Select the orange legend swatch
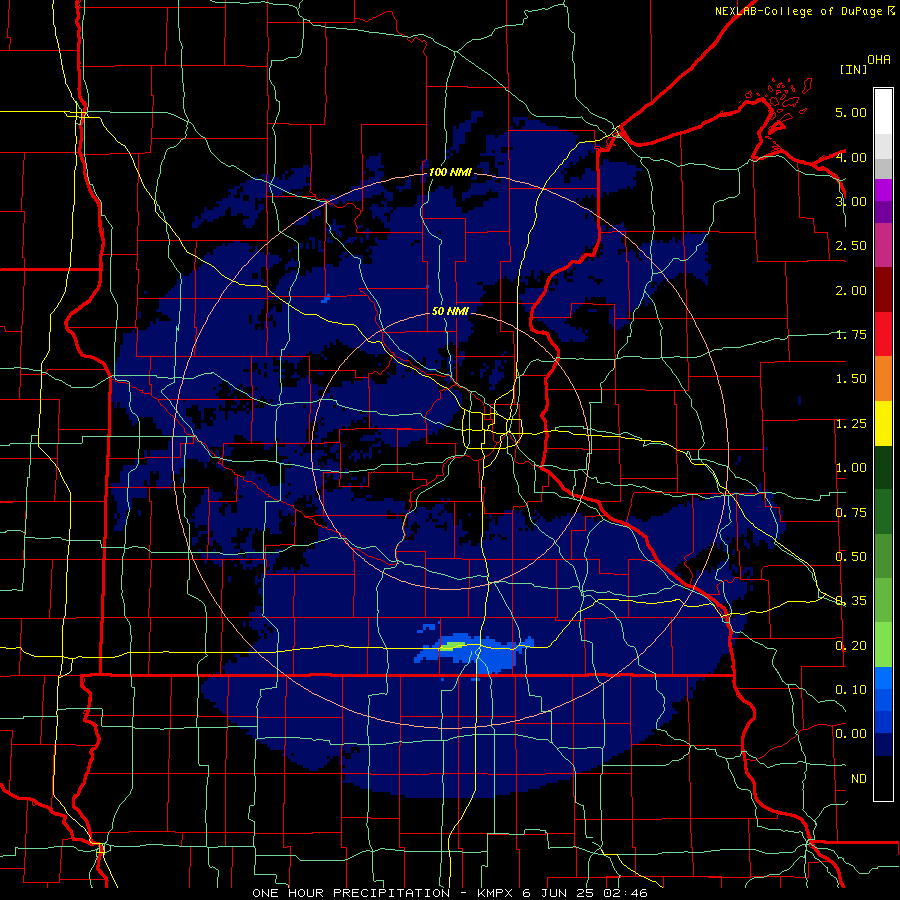Viewport: 900px width, 900px height. [883, 378]
